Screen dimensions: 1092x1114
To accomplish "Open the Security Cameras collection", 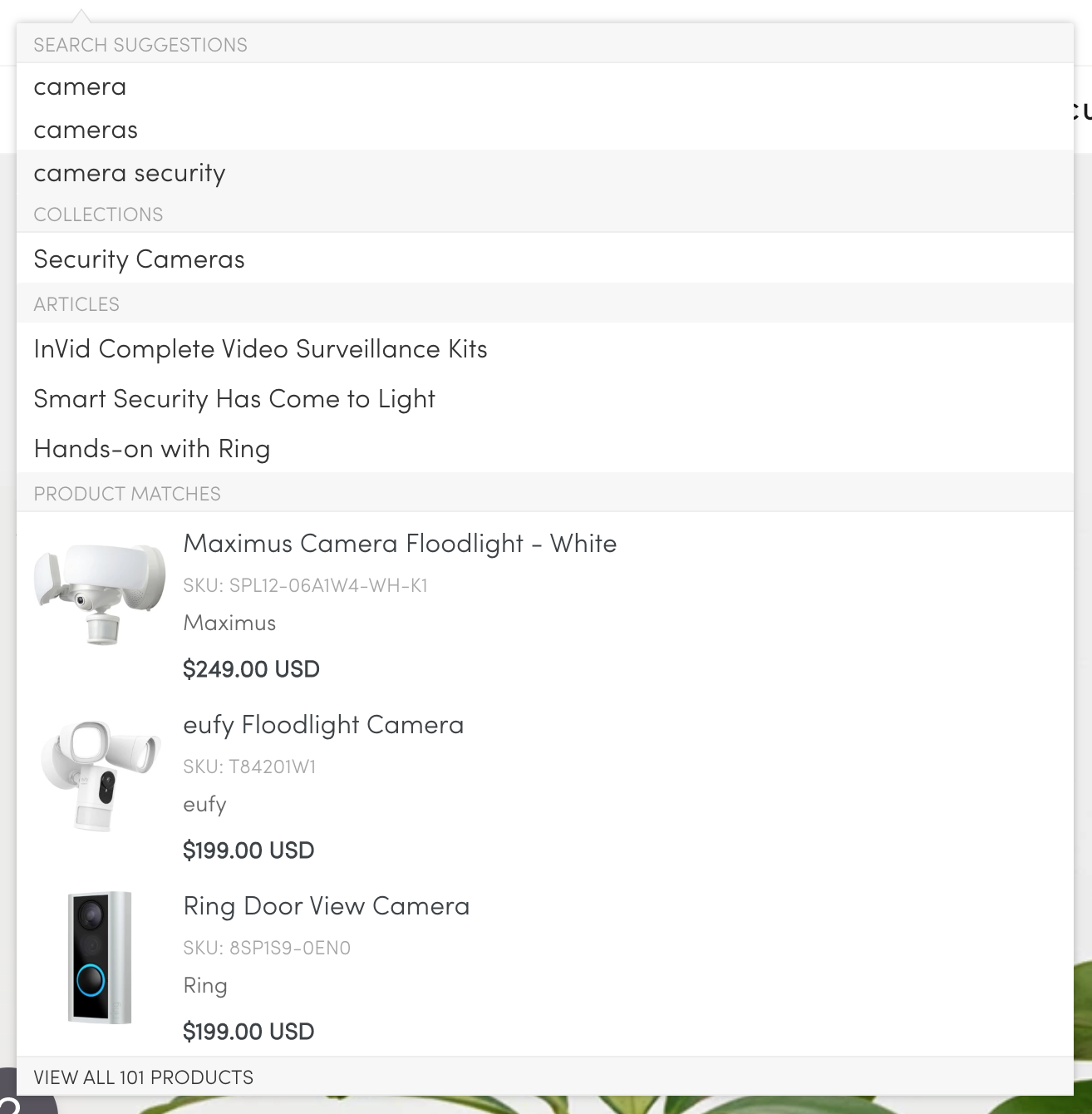I will 139,259.
